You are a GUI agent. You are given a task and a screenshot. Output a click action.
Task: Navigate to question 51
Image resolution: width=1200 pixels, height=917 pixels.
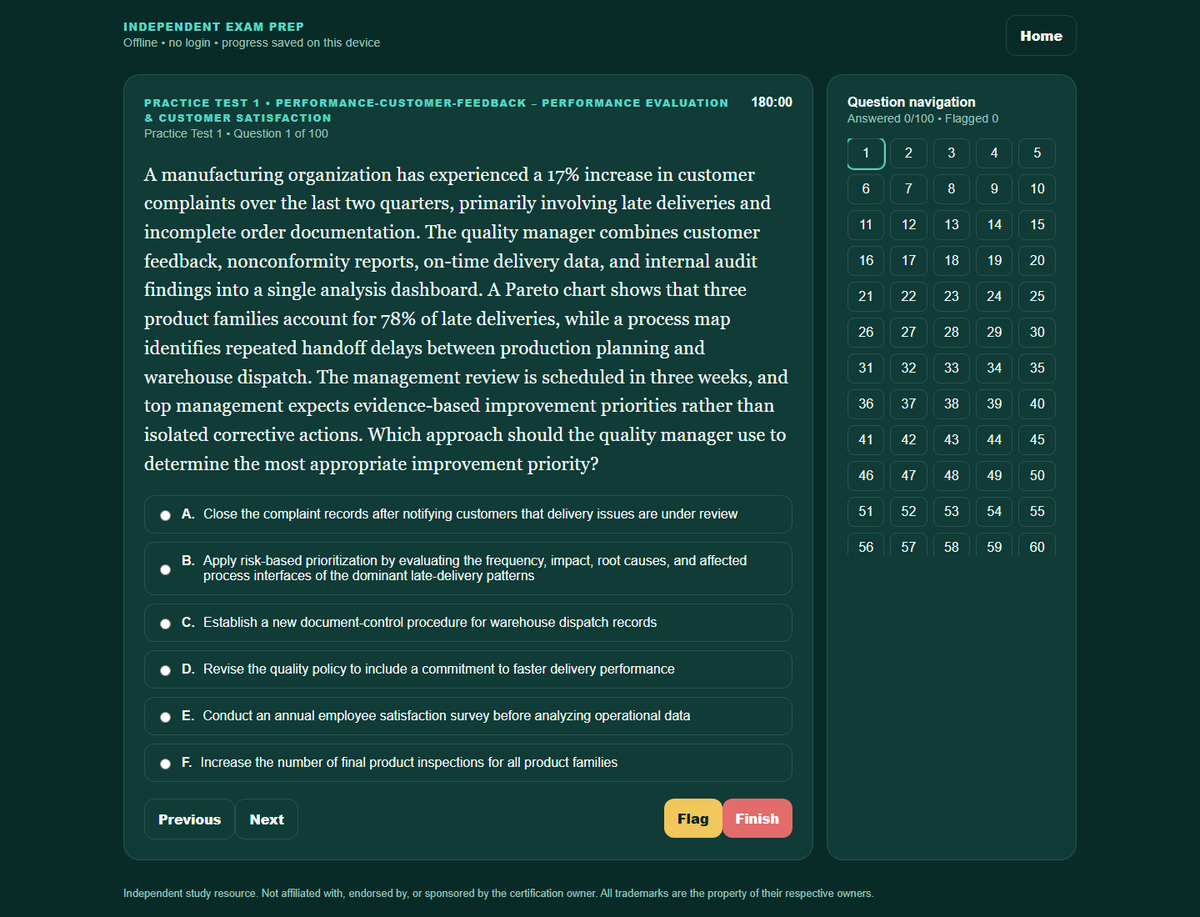(866, 513)
